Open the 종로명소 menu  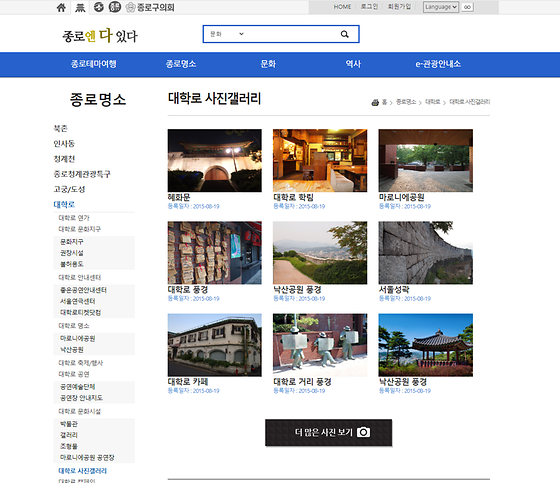pos(181,64)
